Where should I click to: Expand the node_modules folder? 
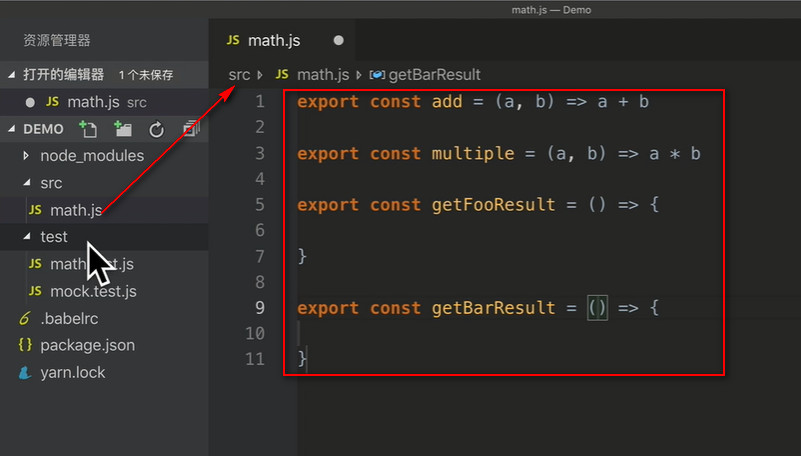pos(26,156)
